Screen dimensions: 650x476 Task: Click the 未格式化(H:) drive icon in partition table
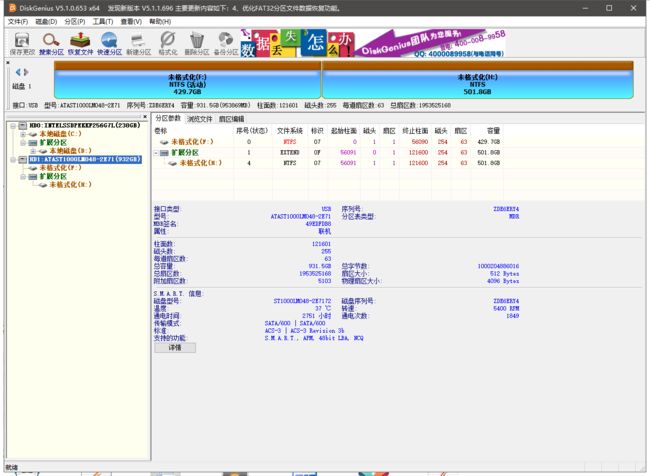172,163
